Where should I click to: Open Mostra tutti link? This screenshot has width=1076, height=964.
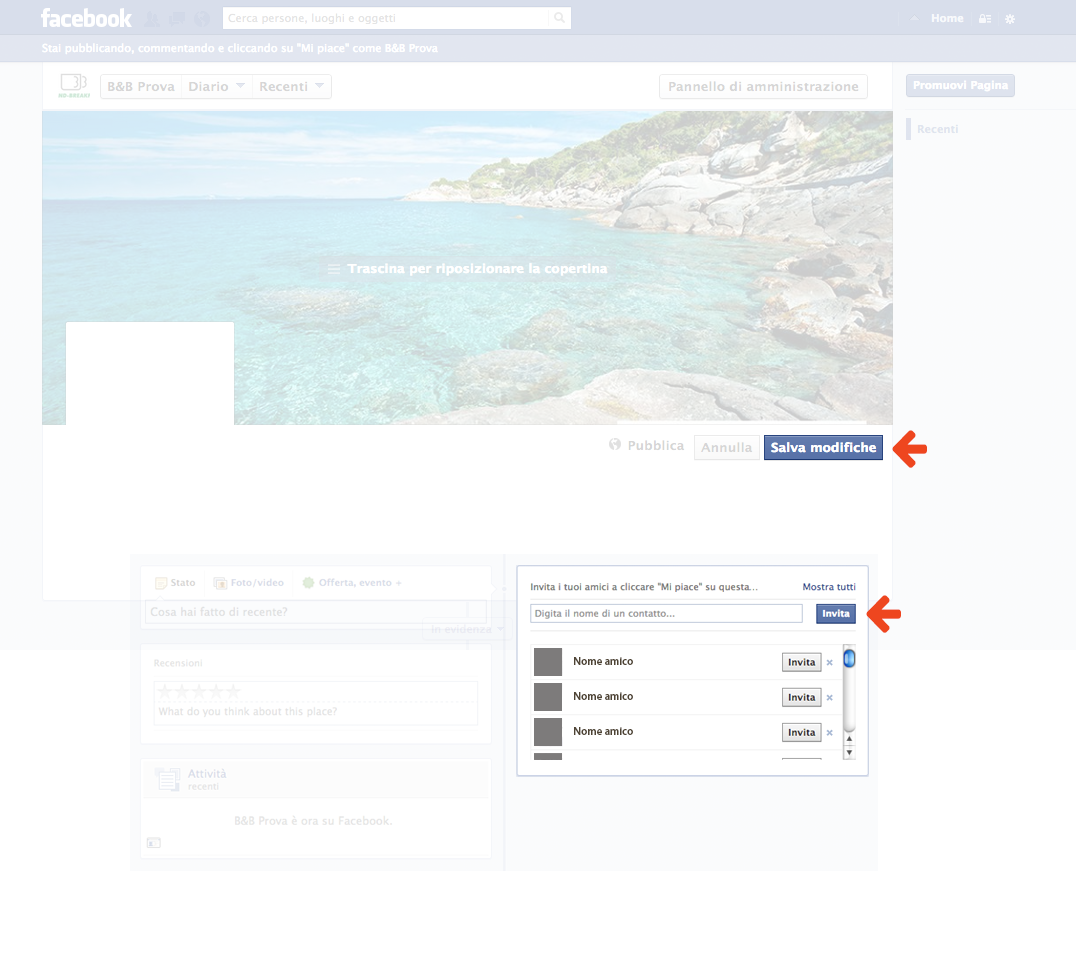[x=828, y=587]
